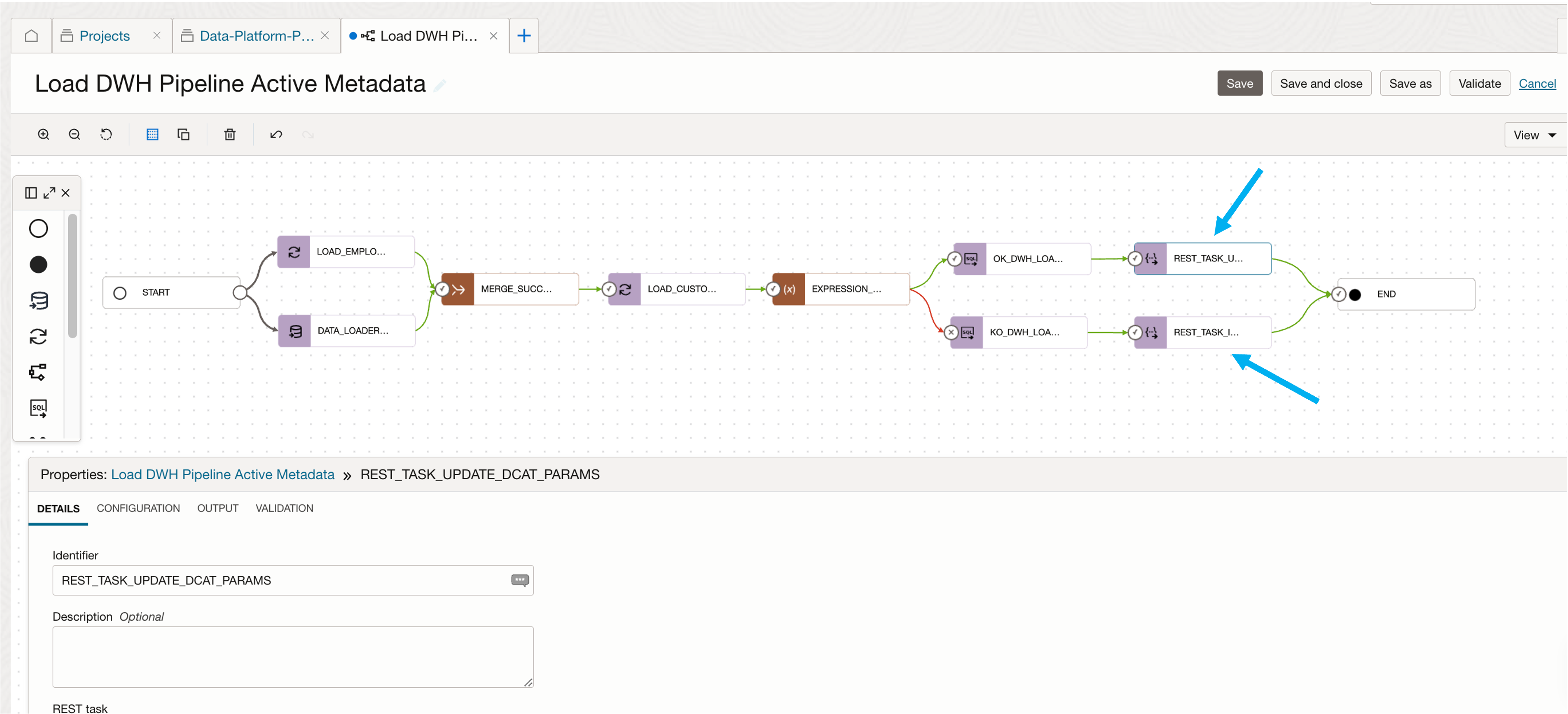Open the DETAILS properties tab
Screen dimensions: 1568x714
(58, 509)
